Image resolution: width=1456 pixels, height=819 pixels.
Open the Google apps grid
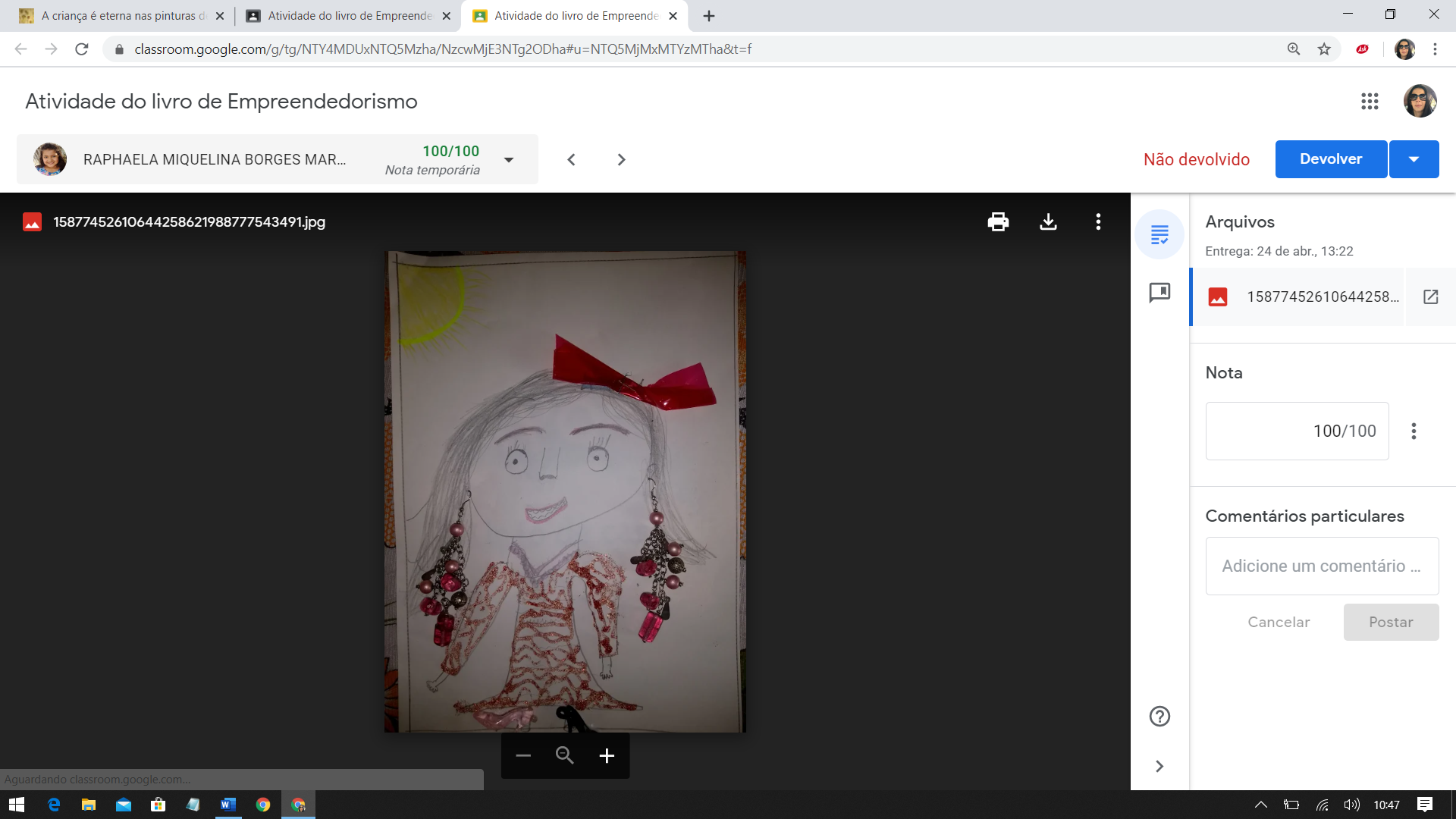click(1370, 102)
